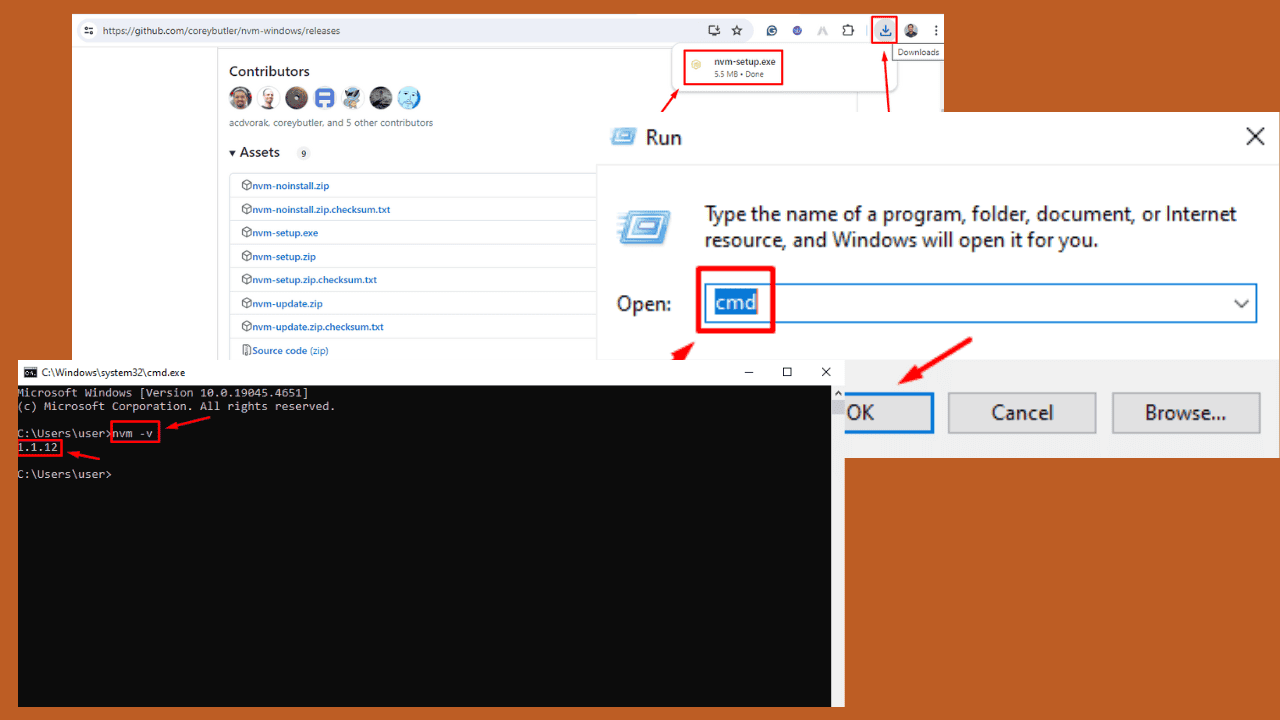Screen dimensions: 1280x720
Task: Open the browser Downloads toolbar icon
Action: coord(885,30)
